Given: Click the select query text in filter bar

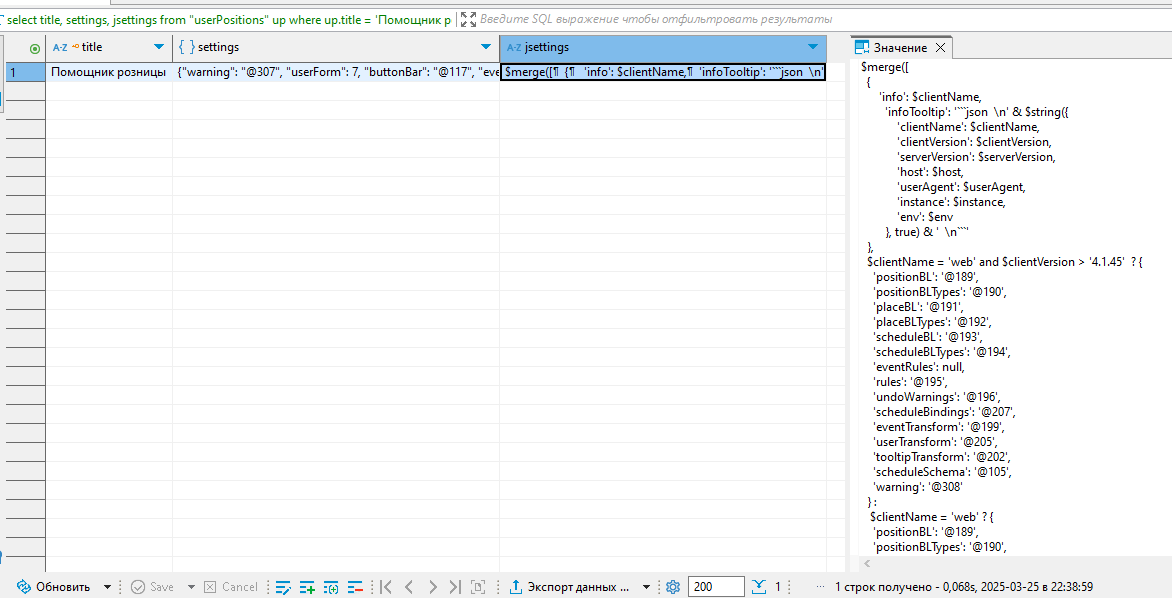Looking at the screenshot, I should 228,20.
